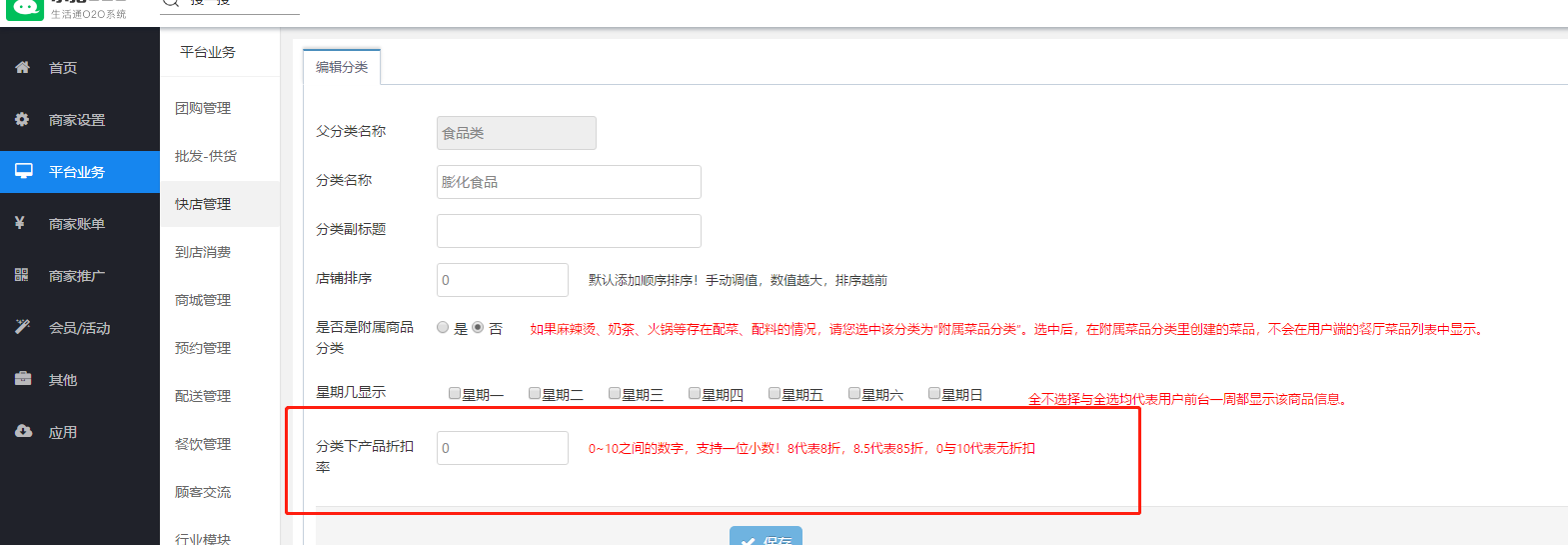Check the 星期六 checkbox

(854, 393)
